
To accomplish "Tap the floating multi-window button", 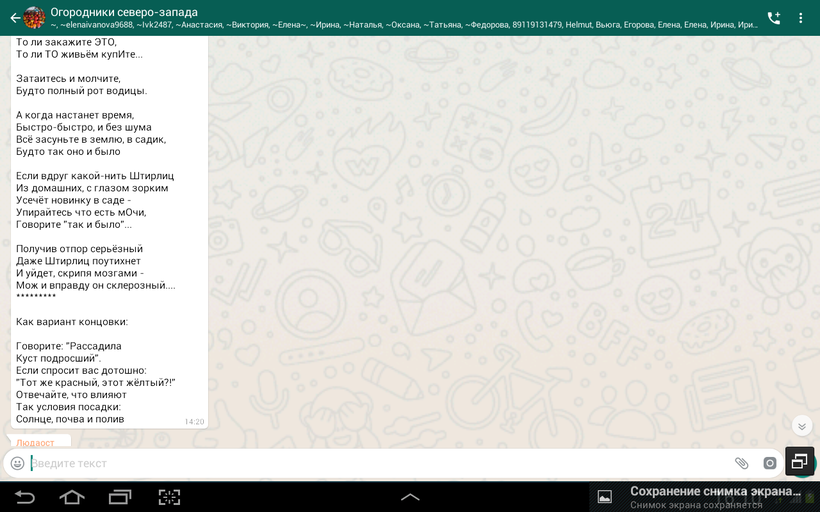I will pos(799,461).
